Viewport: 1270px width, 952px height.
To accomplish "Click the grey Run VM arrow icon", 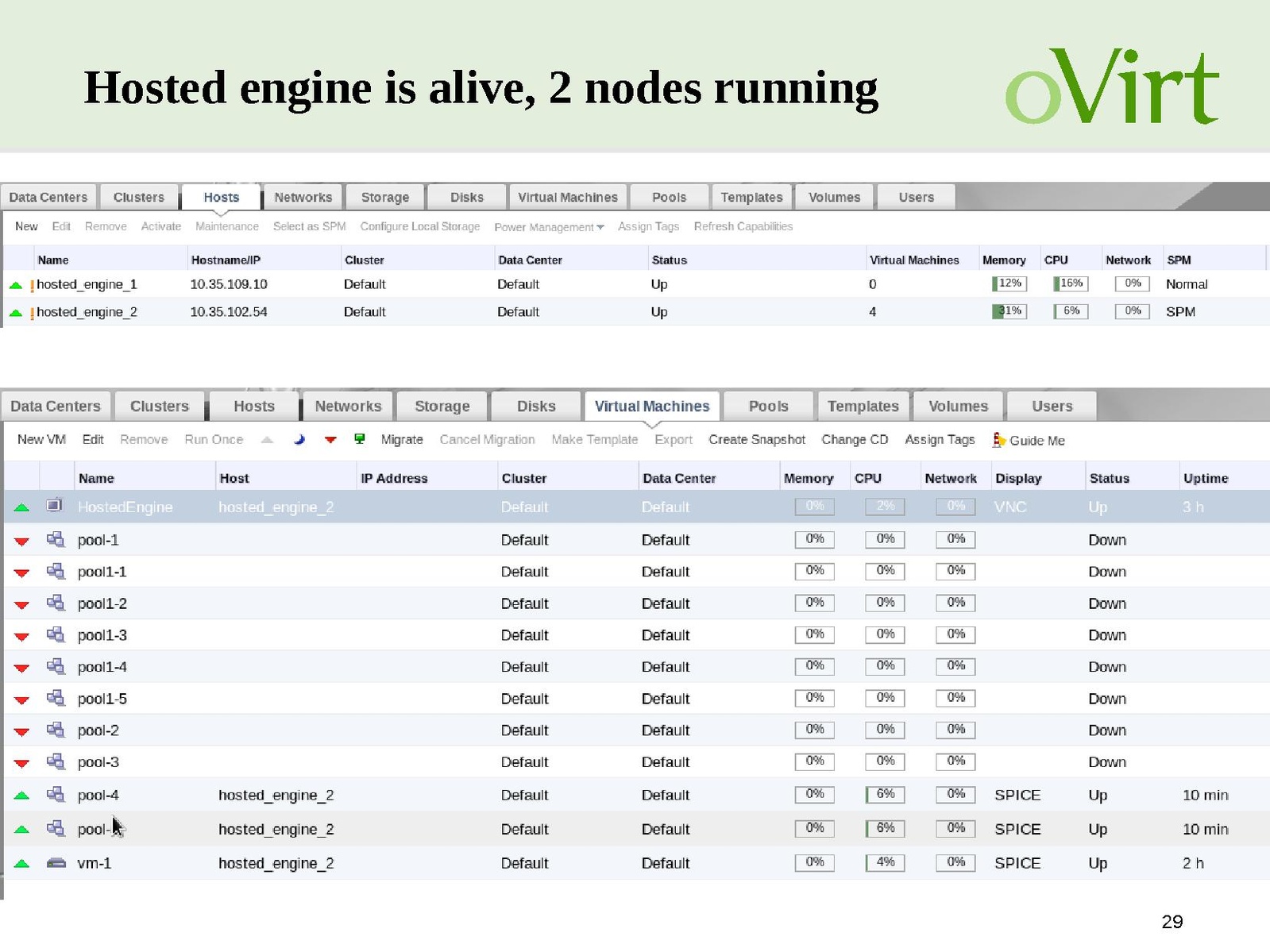I will [x=268, y=439].
